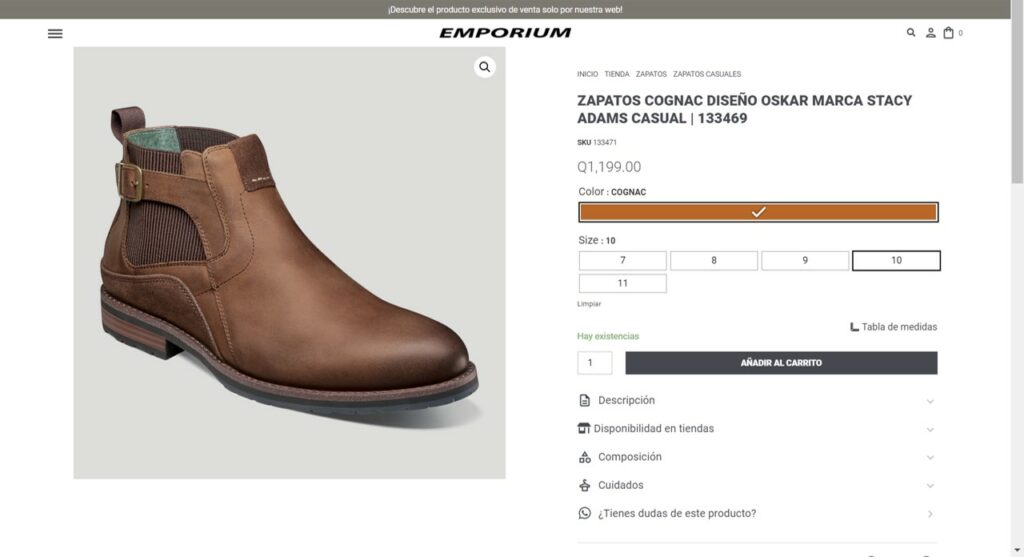Open the hamburger menu icon

tap(55, 33)
